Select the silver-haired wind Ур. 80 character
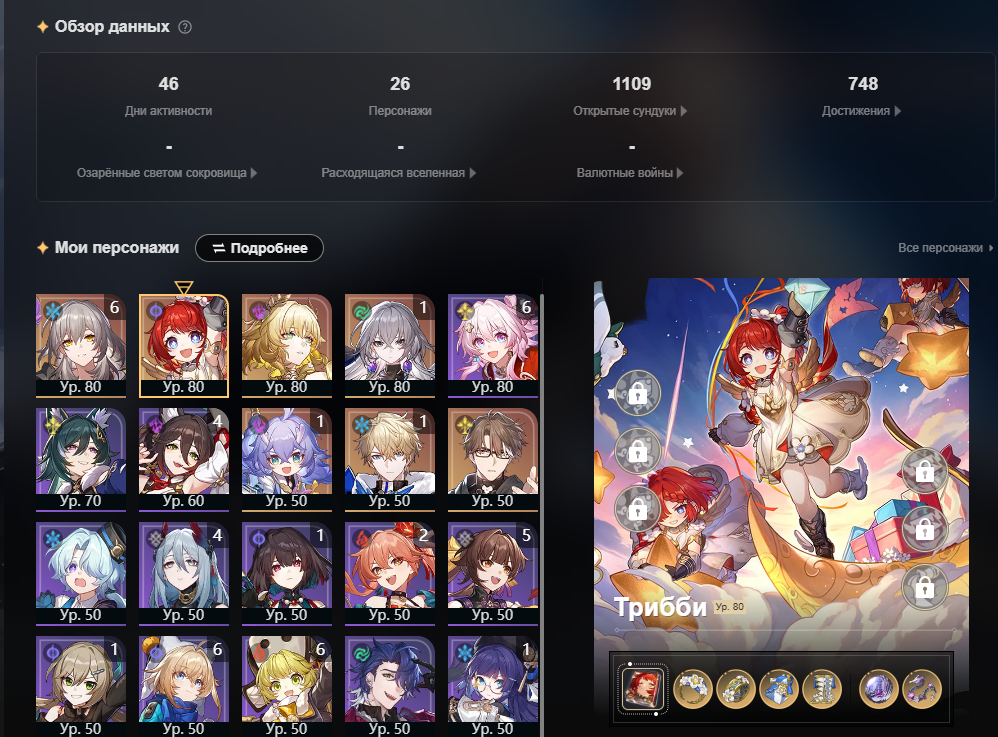Image resolution: width=998 pixels, height=737 pixels. [390, 346]
